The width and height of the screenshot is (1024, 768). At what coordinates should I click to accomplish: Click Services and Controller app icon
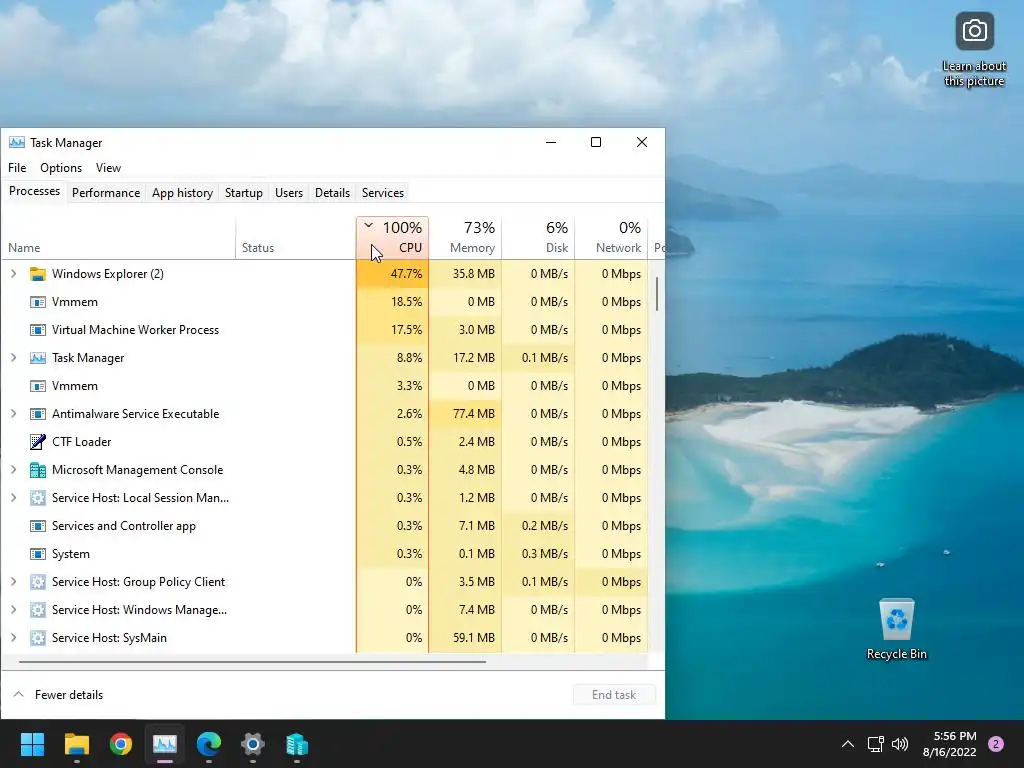[x=38, y=526]
